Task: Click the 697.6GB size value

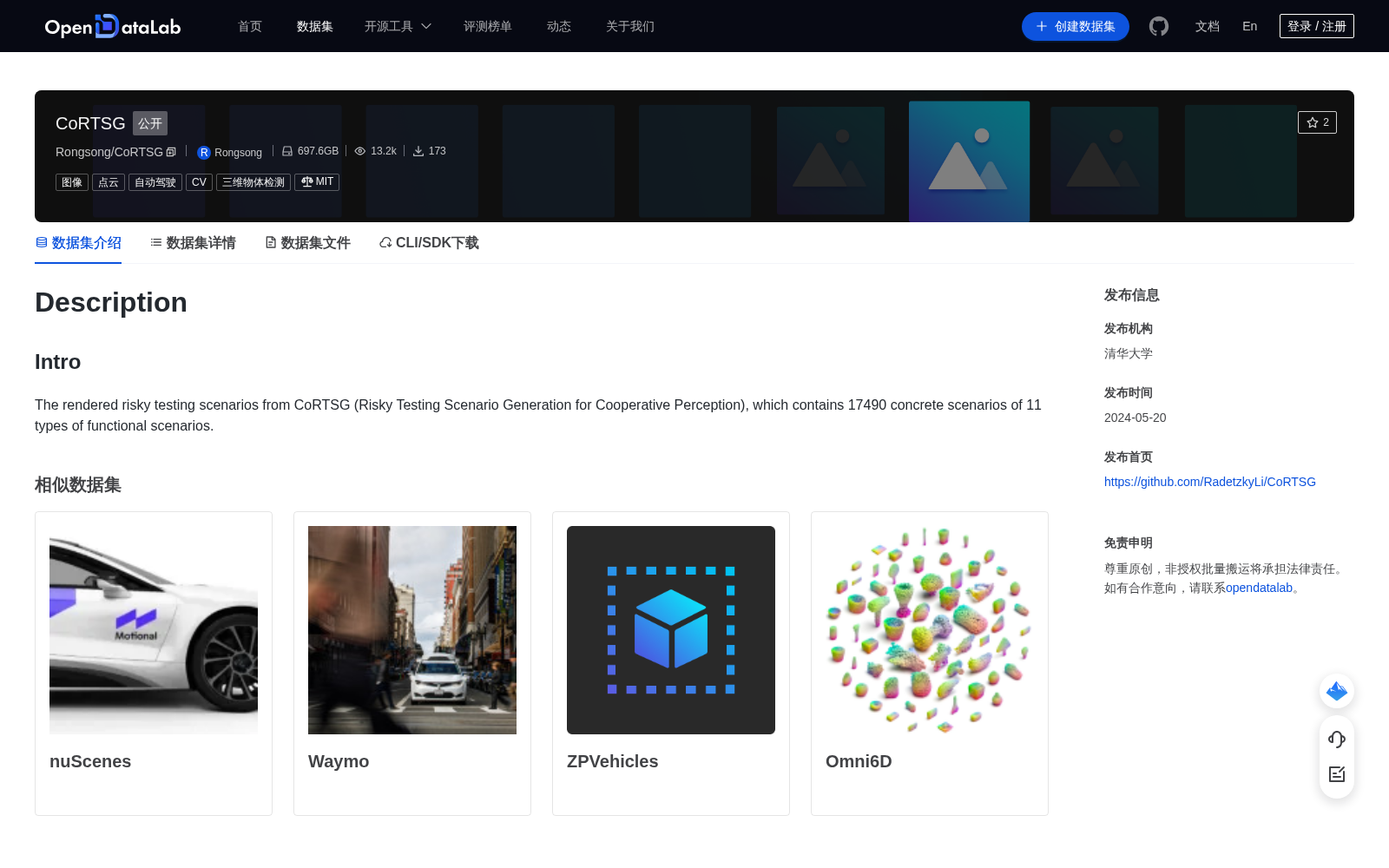Action: click(x=318, y=151)
